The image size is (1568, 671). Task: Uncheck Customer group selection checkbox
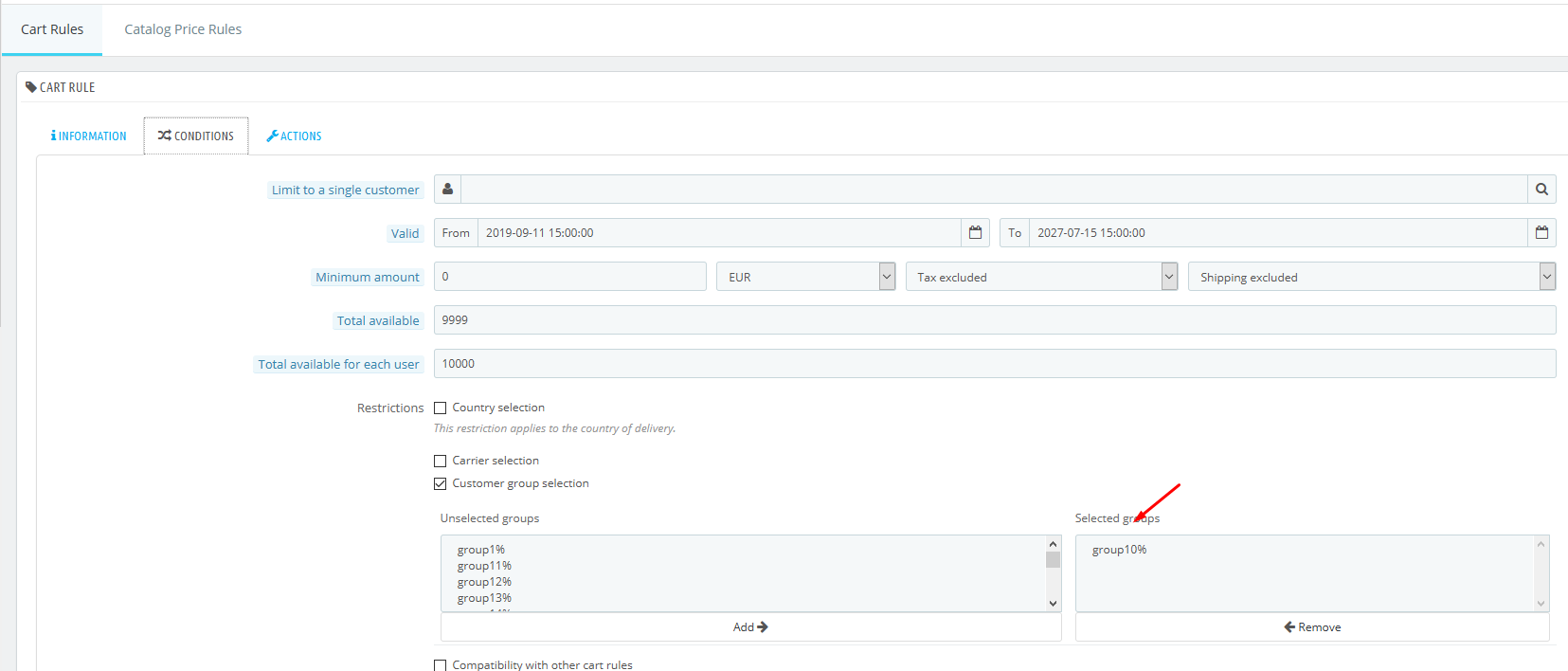440,484
